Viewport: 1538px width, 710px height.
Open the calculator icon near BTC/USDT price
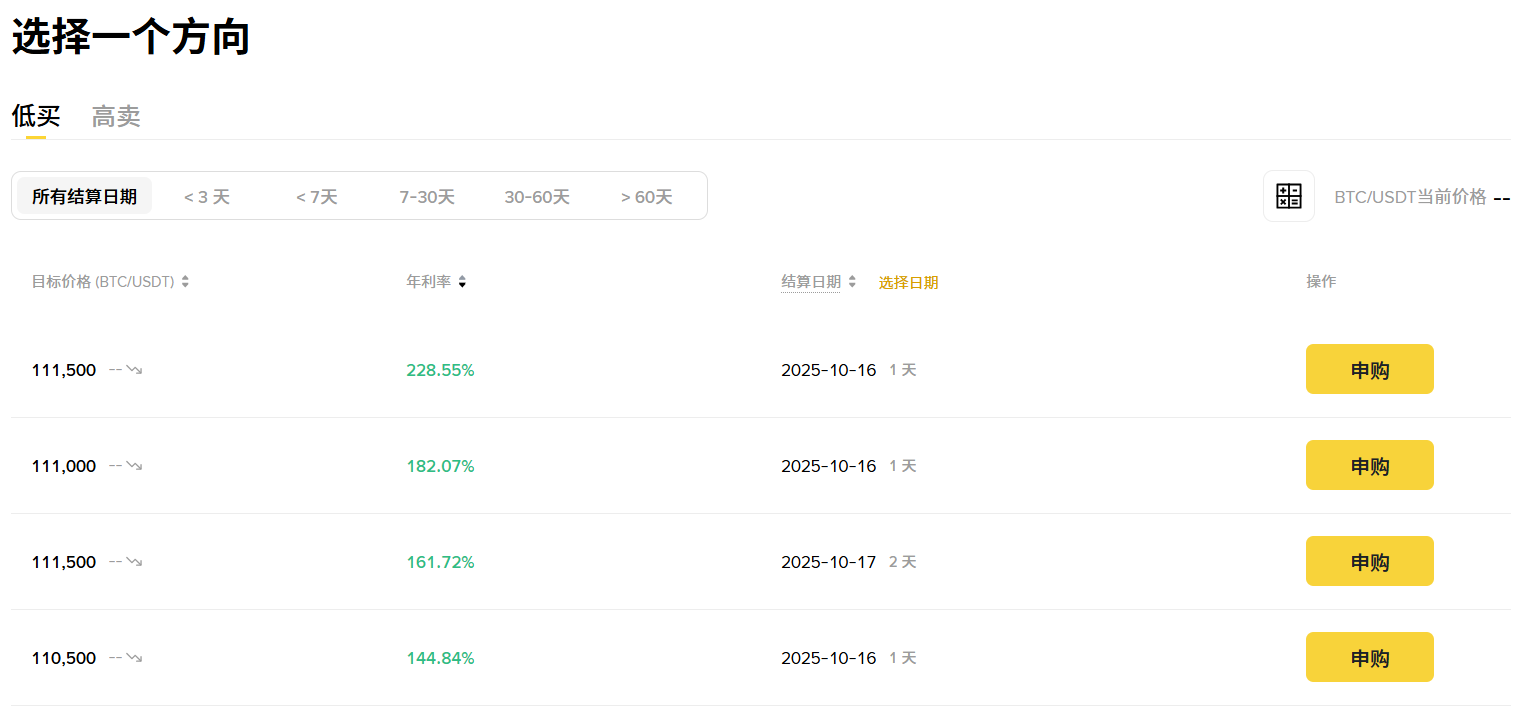tap(1288, 196)
